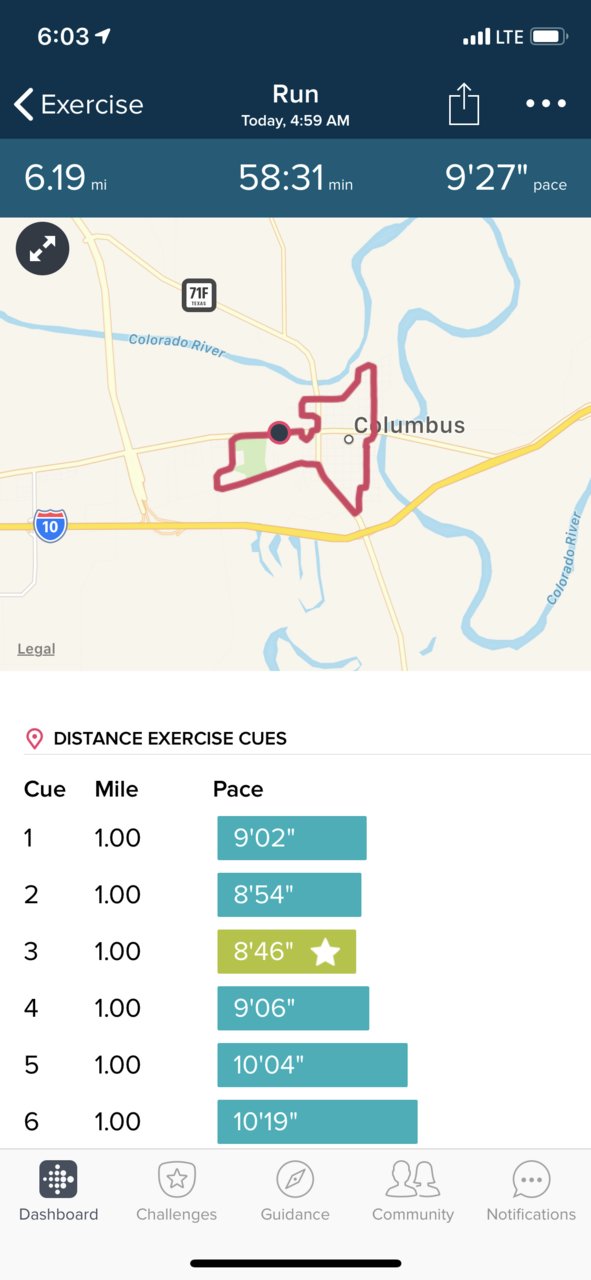Expand the map to fullscreen
Viewport: 591px width, 1280px height.
(x=42, y=249)
